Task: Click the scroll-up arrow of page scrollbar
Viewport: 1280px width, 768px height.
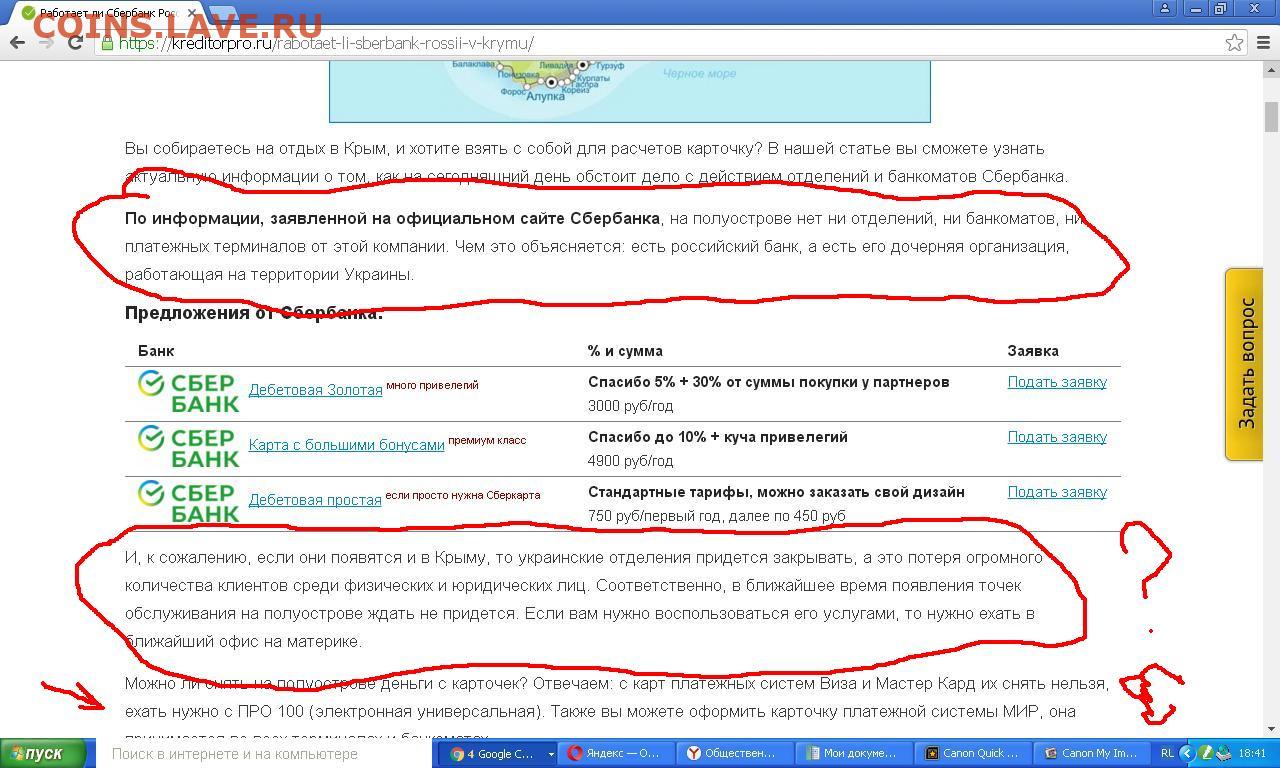Action: 1271,69
